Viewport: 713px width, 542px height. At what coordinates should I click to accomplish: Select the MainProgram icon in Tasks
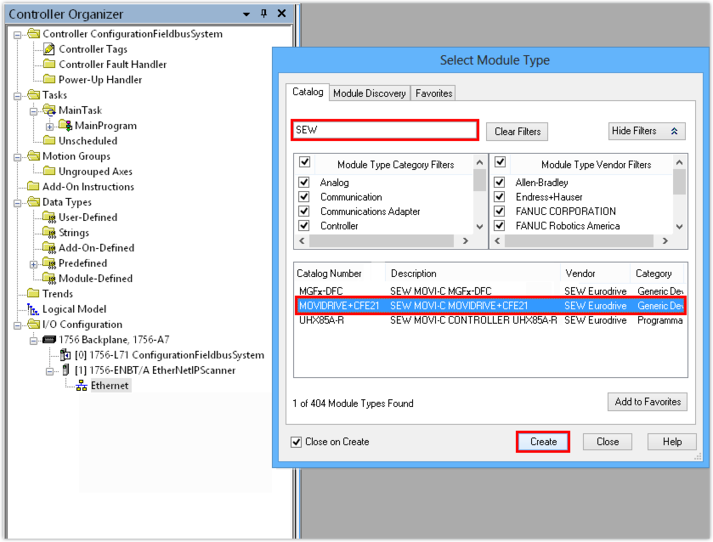66,126
